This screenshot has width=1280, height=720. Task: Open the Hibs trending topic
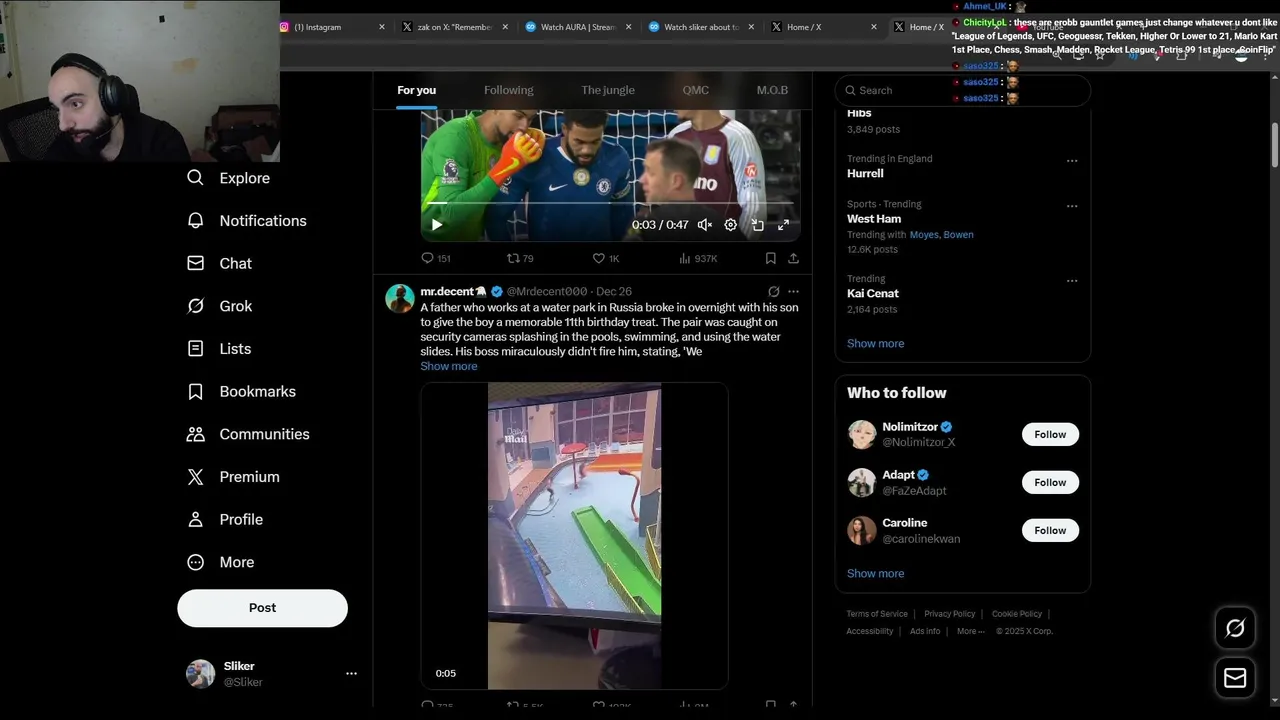859,113
